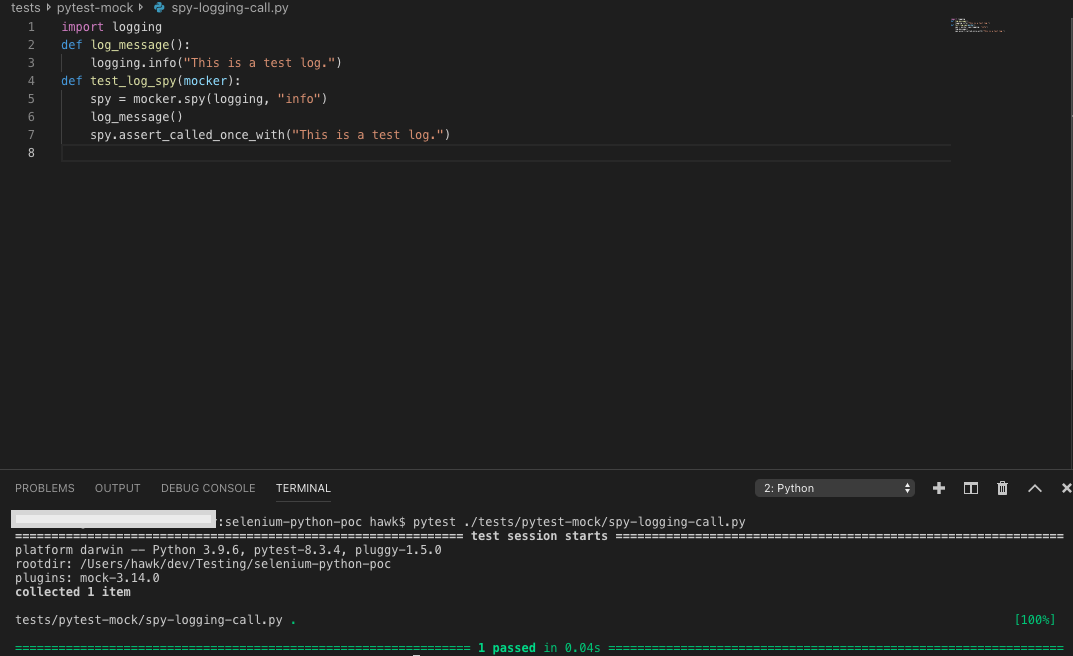Screen dimensions: 1073x656
Task: Switch to the PROBLEMS tab
Action: tap(44, 488)
